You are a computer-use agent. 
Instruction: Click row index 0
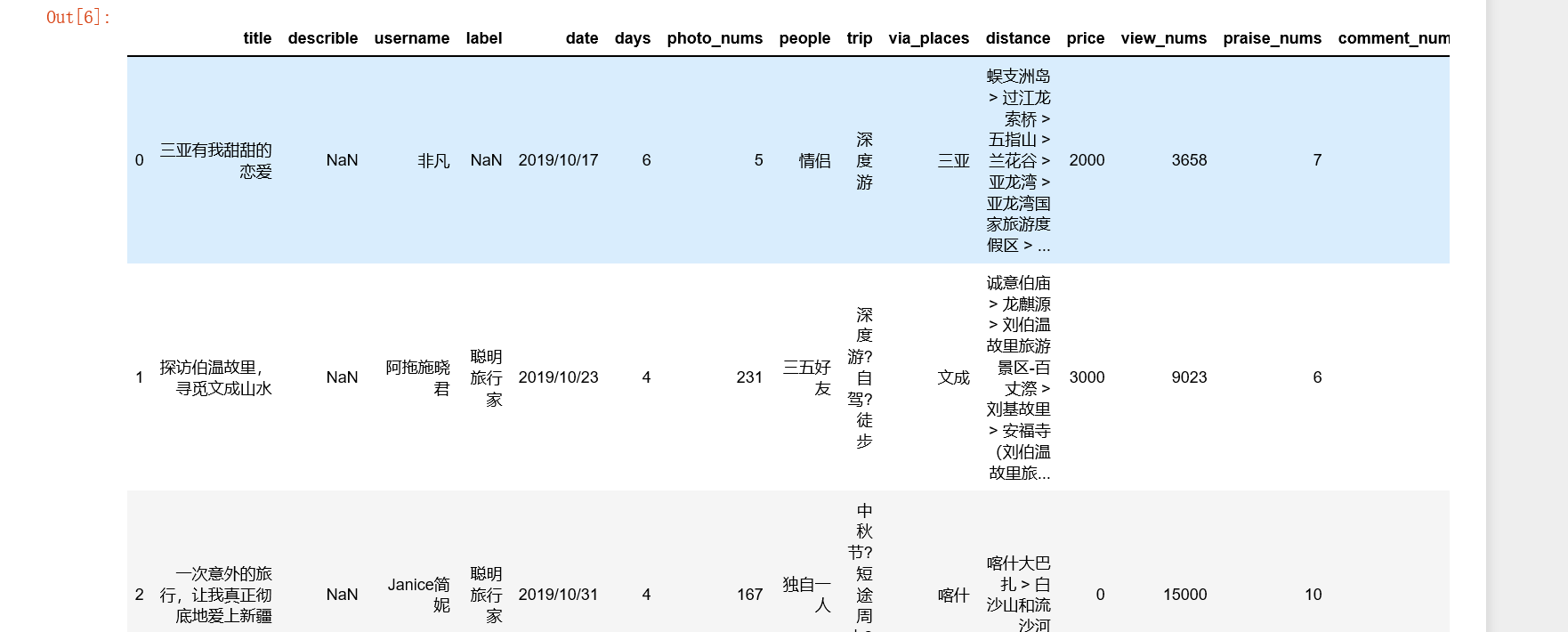coord(139,160)
